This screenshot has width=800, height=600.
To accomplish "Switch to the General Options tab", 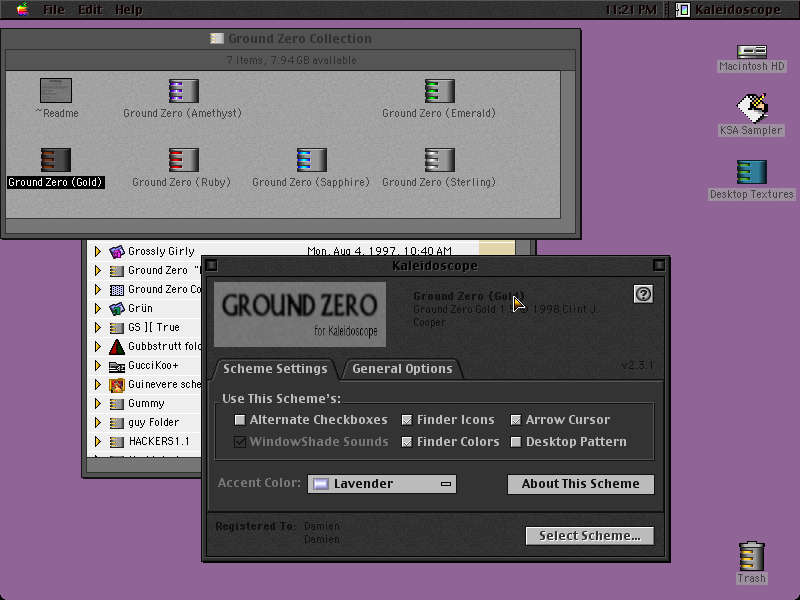I will pyautogui.click(x=402, y=369).
